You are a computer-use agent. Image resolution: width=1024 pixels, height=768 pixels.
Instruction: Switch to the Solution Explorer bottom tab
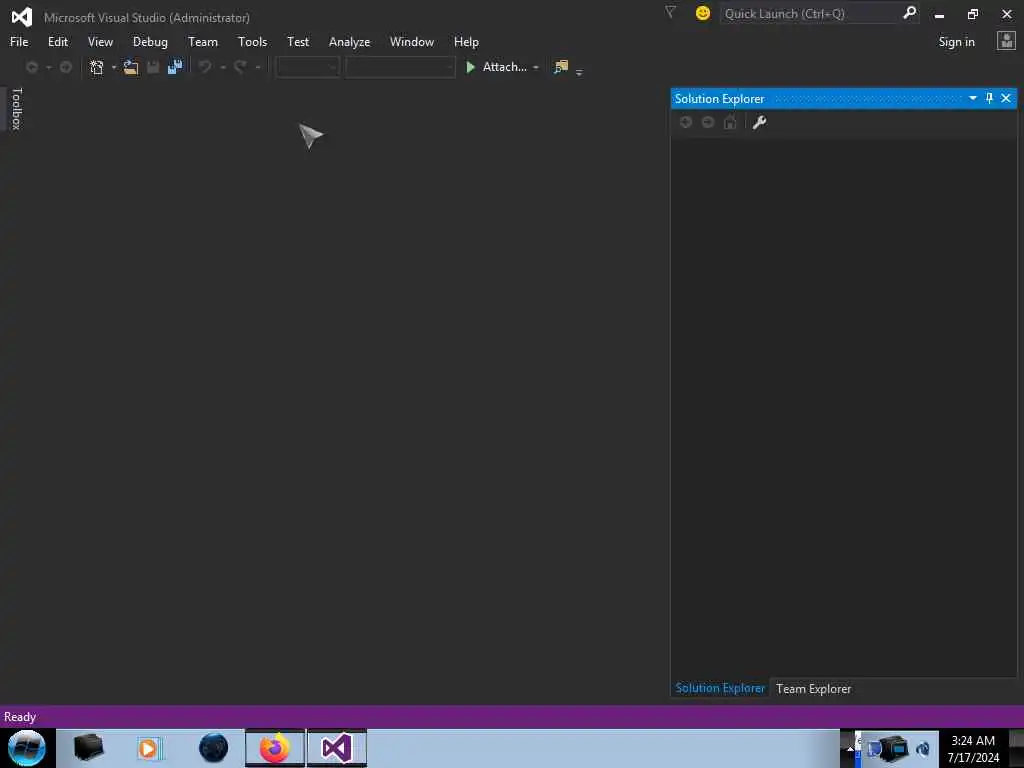(720, 688)
